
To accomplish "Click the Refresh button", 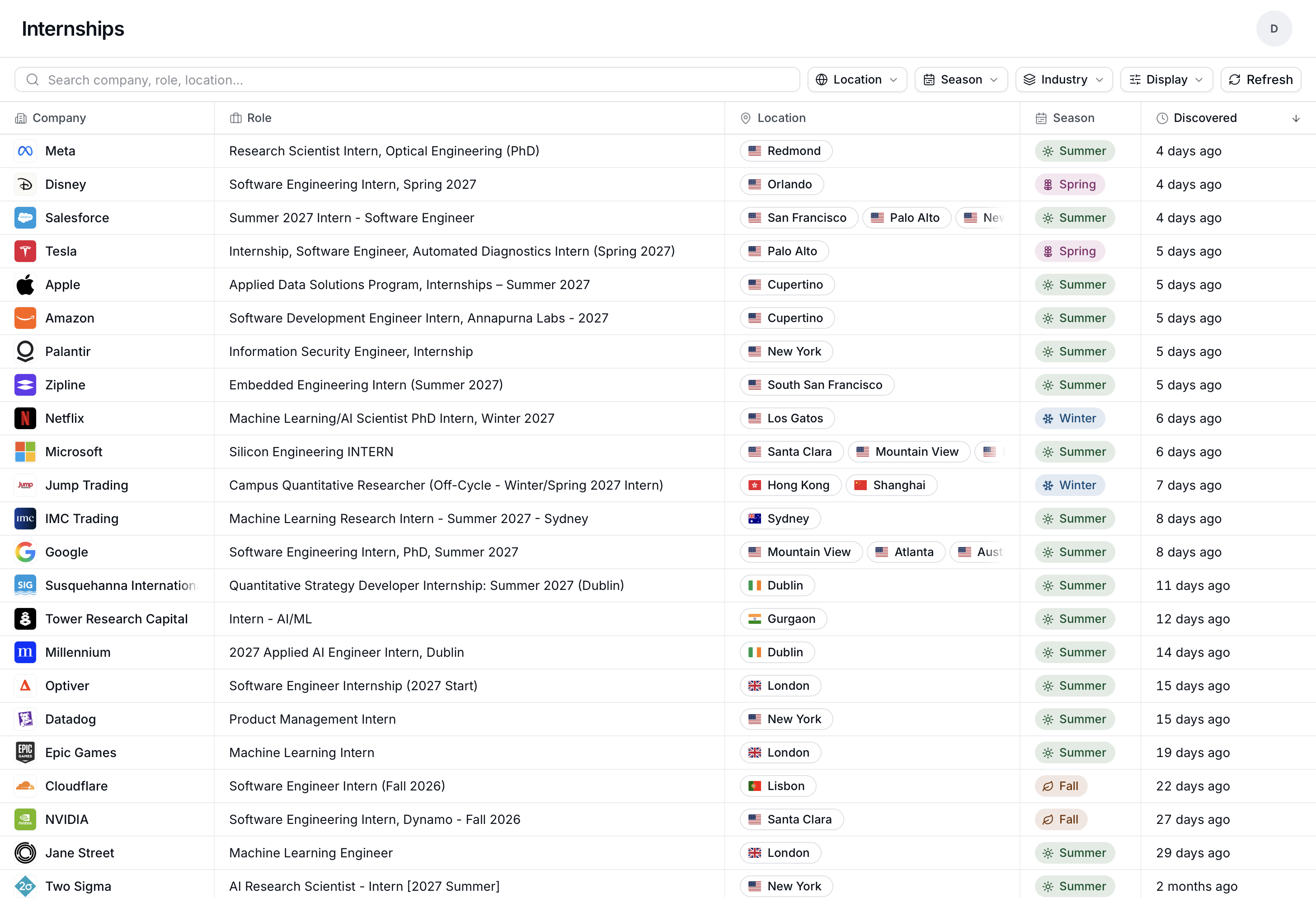I will point(1260,80).
